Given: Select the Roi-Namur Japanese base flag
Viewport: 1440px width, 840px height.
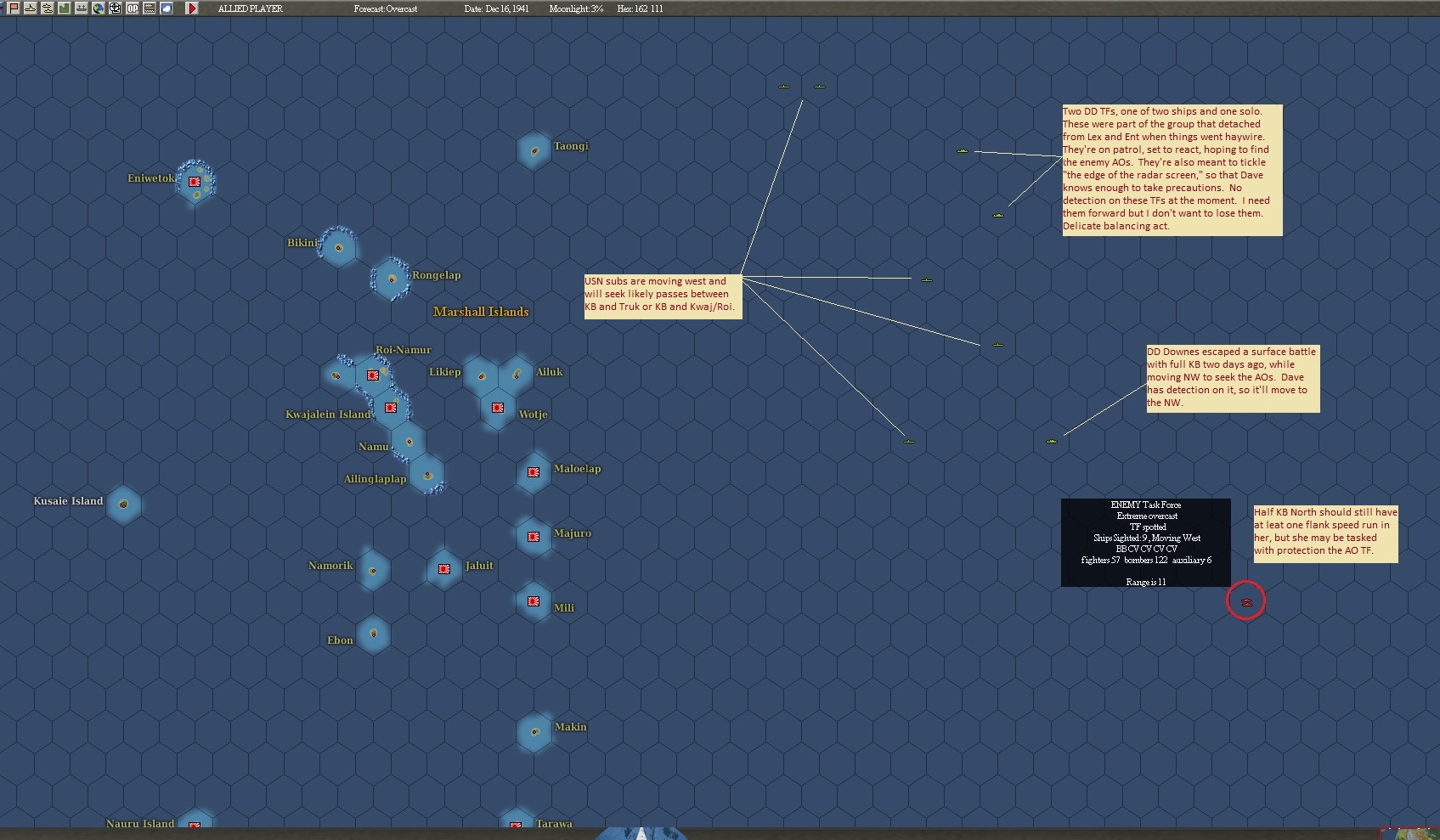Looking at the screenshot, I should [x=372, y=375].
